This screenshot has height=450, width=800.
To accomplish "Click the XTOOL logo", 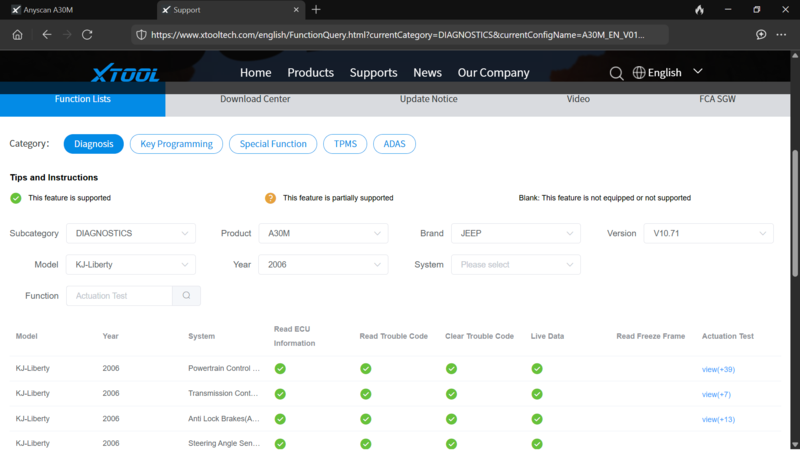I will (x=126, y=73).
